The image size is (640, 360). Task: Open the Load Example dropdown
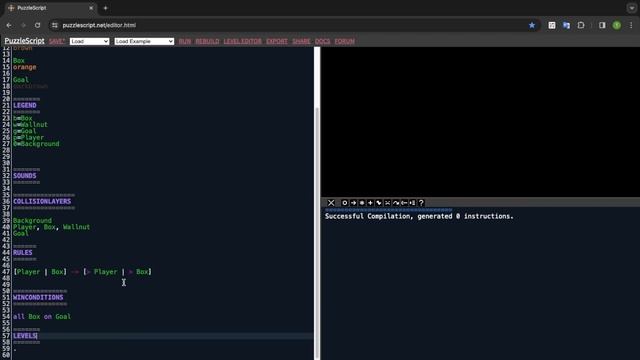[x=144, y=41]
